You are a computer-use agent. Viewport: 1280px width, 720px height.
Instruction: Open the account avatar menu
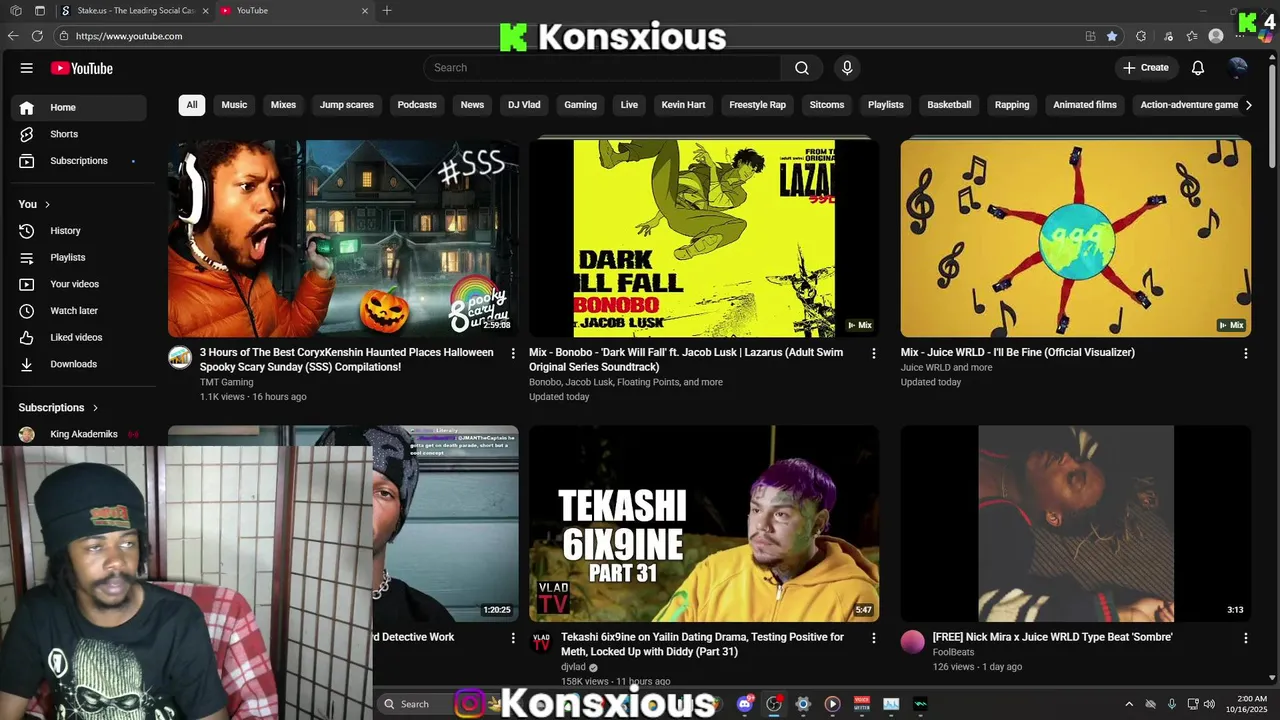click(x=1238, y=68)
